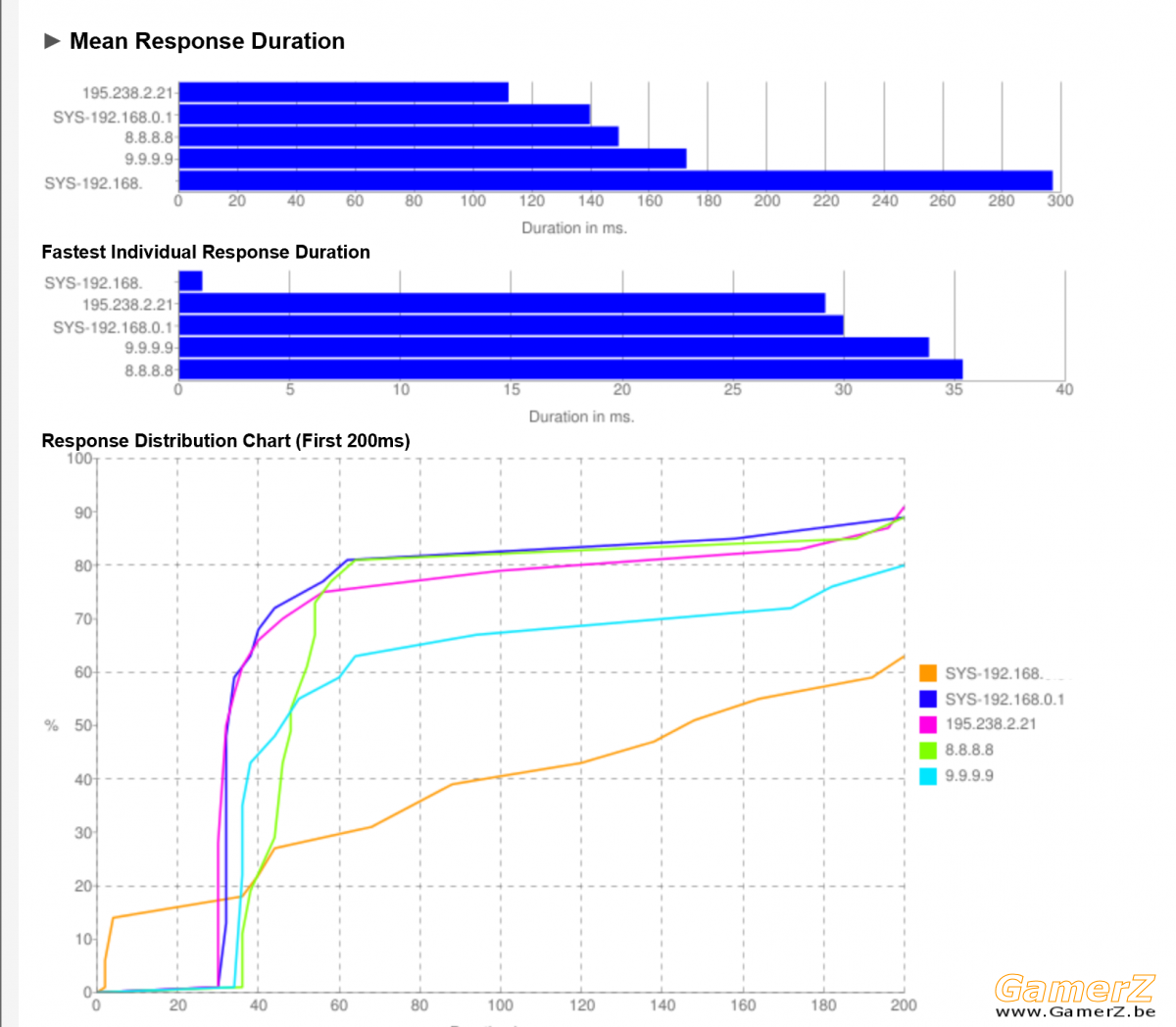Image resolution: width=1176 pixels, height=1027 pixels.
Task: Click the orange SYS-192.168. legend swatch
Action: [x=928, y=673]
